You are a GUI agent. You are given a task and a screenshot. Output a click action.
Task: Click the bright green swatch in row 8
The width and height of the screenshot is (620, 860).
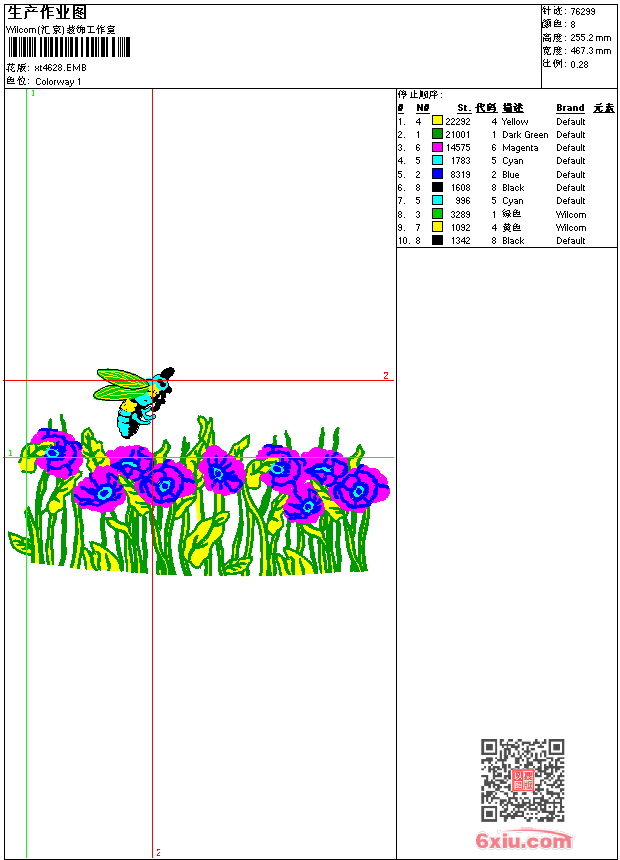pos(437,214)
